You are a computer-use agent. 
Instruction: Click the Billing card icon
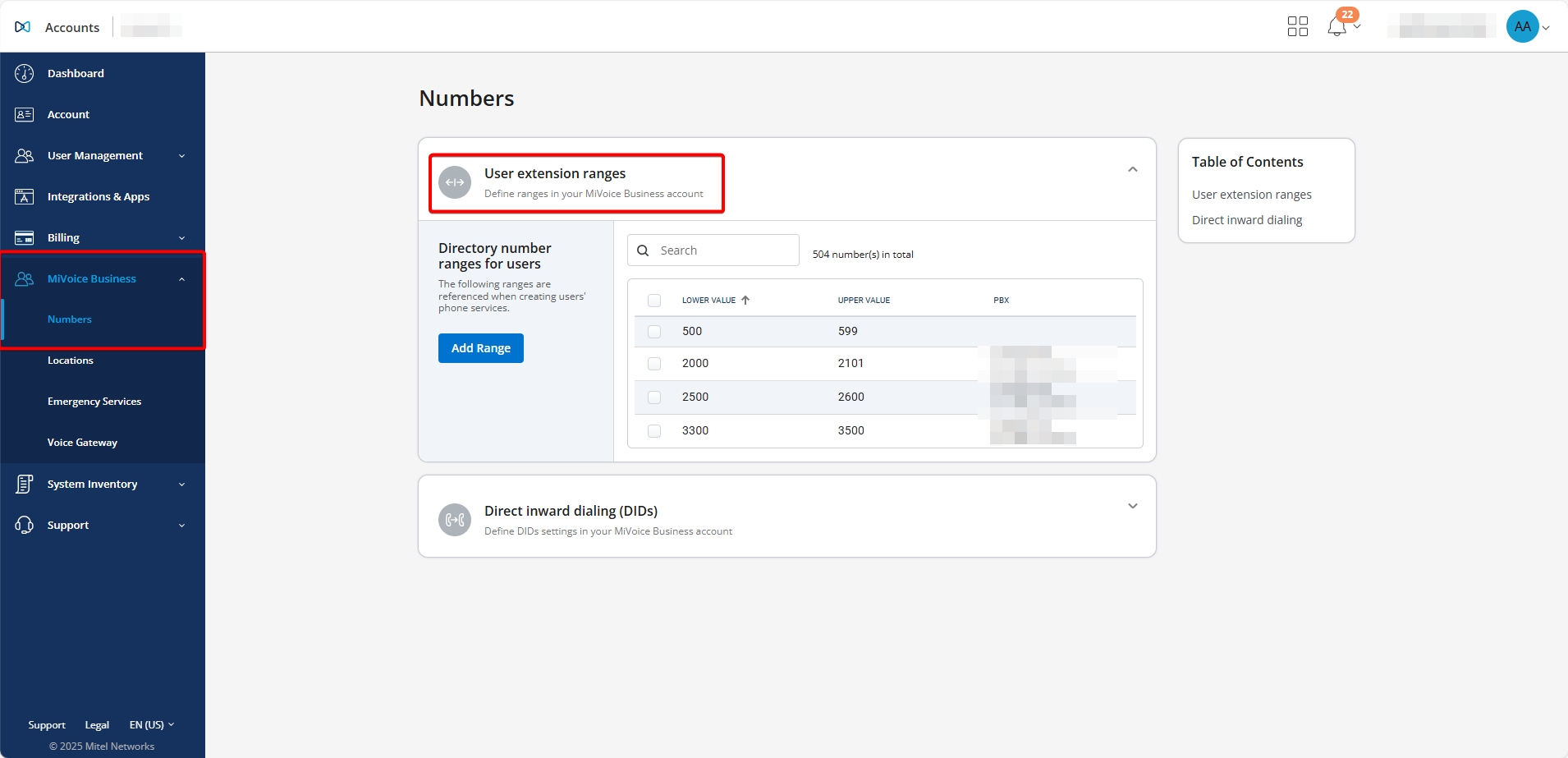point(25,237)
